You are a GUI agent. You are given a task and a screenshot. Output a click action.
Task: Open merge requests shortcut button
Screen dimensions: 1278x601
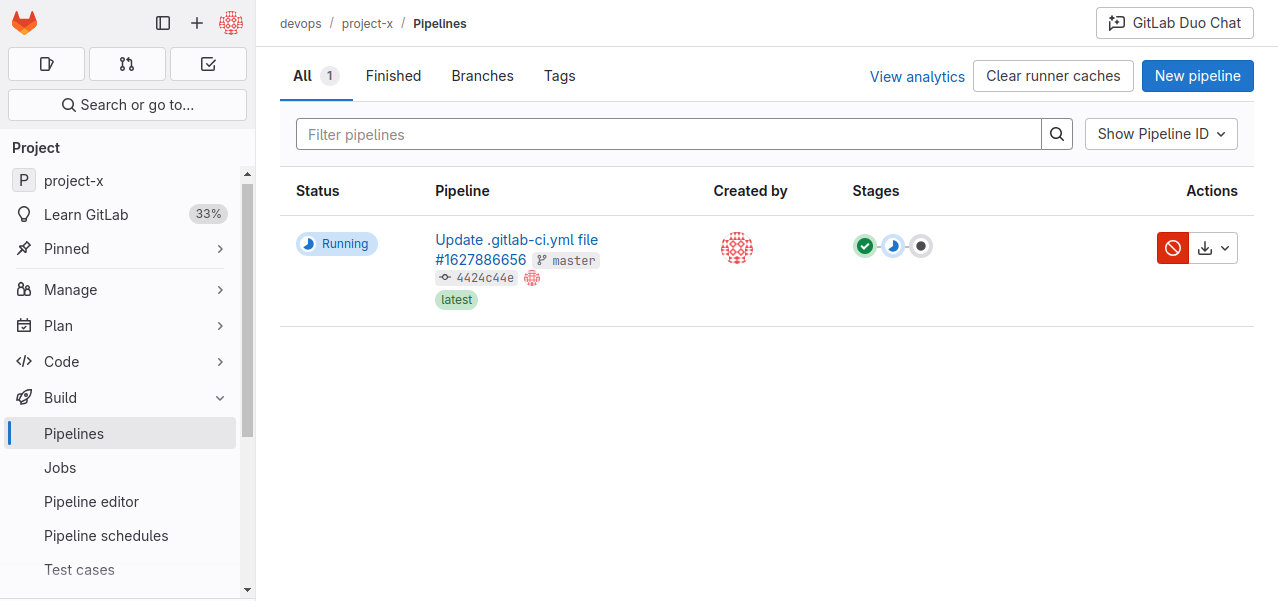pyautogui.click(x=127, y=64)
